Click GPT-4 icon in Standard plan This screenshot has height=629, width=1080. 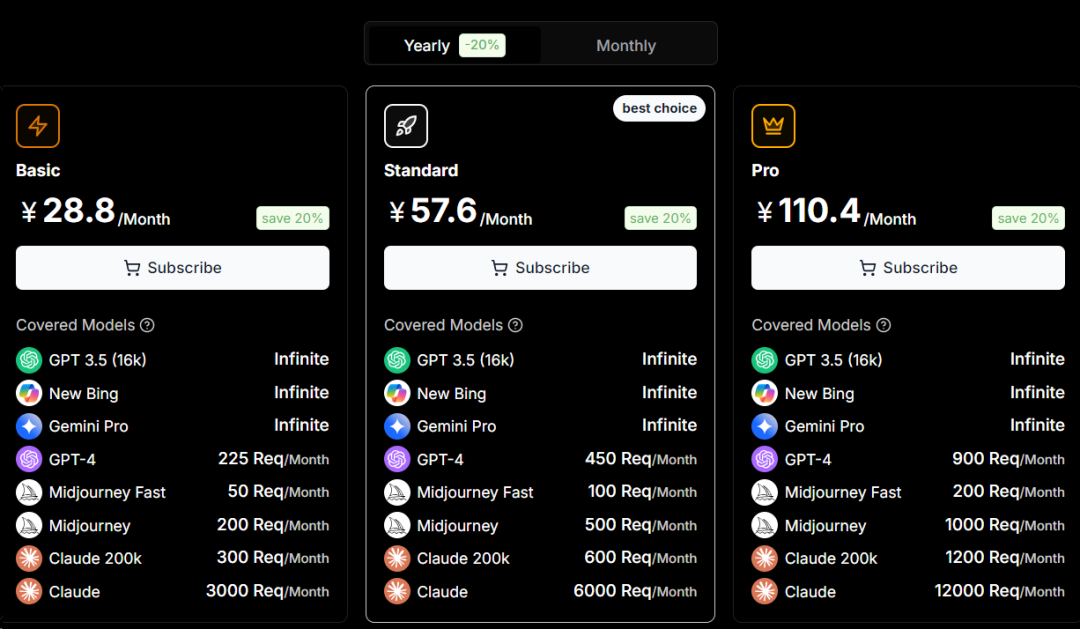pyautogui.click(x=397, y=459)
